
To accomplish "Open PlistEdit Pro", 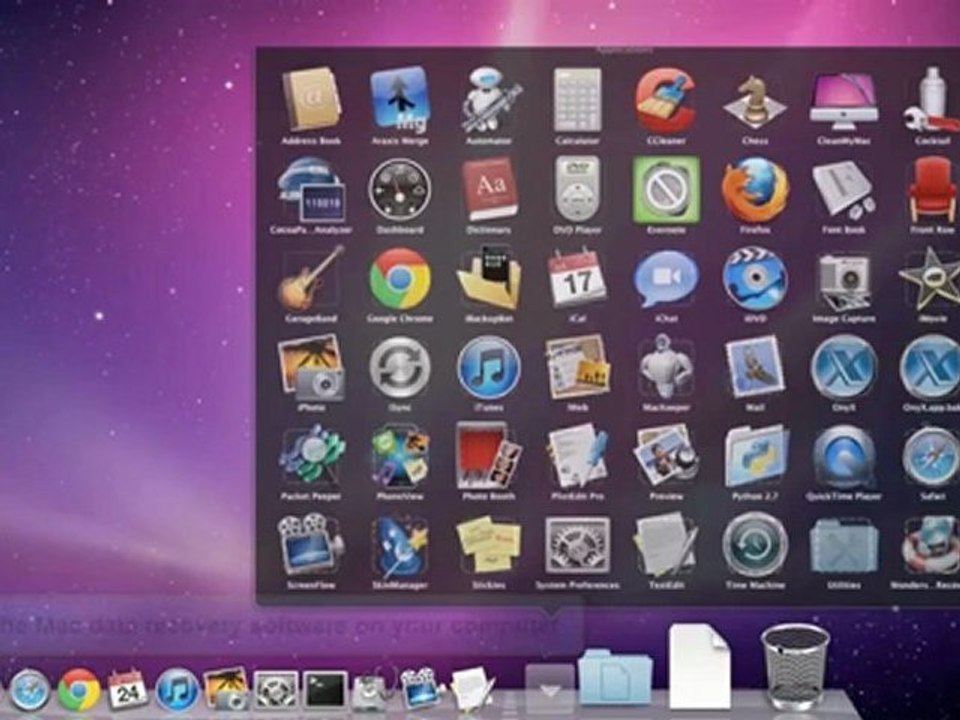I will (x=577, y=456).
